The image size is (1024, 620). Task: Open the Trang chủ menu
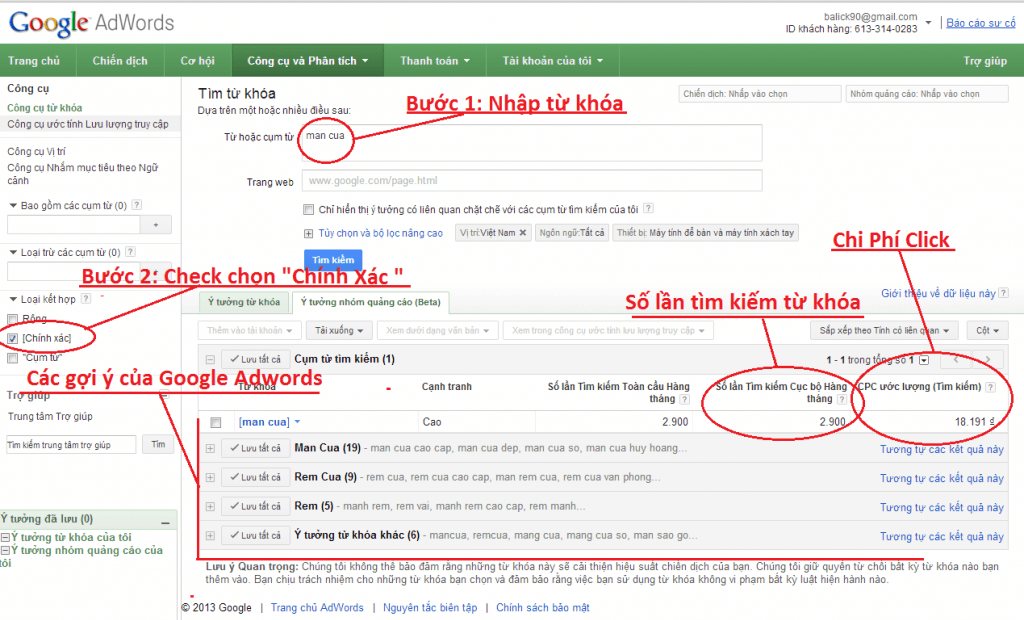(x=34, y=61)
